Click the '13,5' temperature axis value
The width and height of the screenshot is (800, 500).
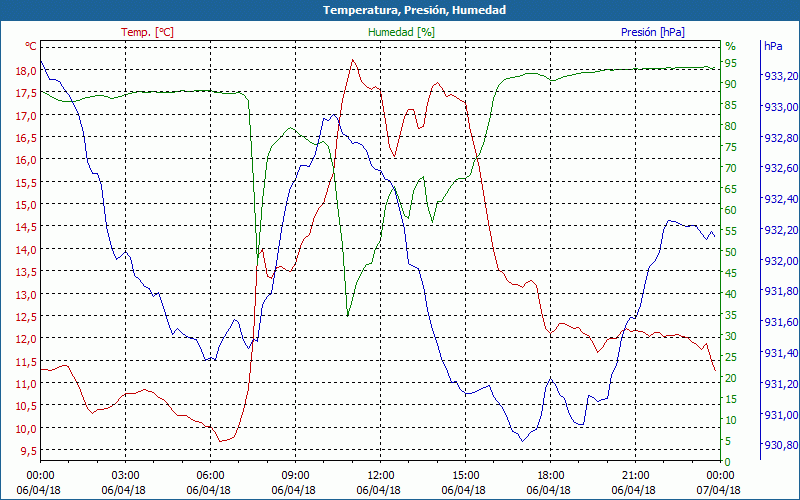pos(27,272)
